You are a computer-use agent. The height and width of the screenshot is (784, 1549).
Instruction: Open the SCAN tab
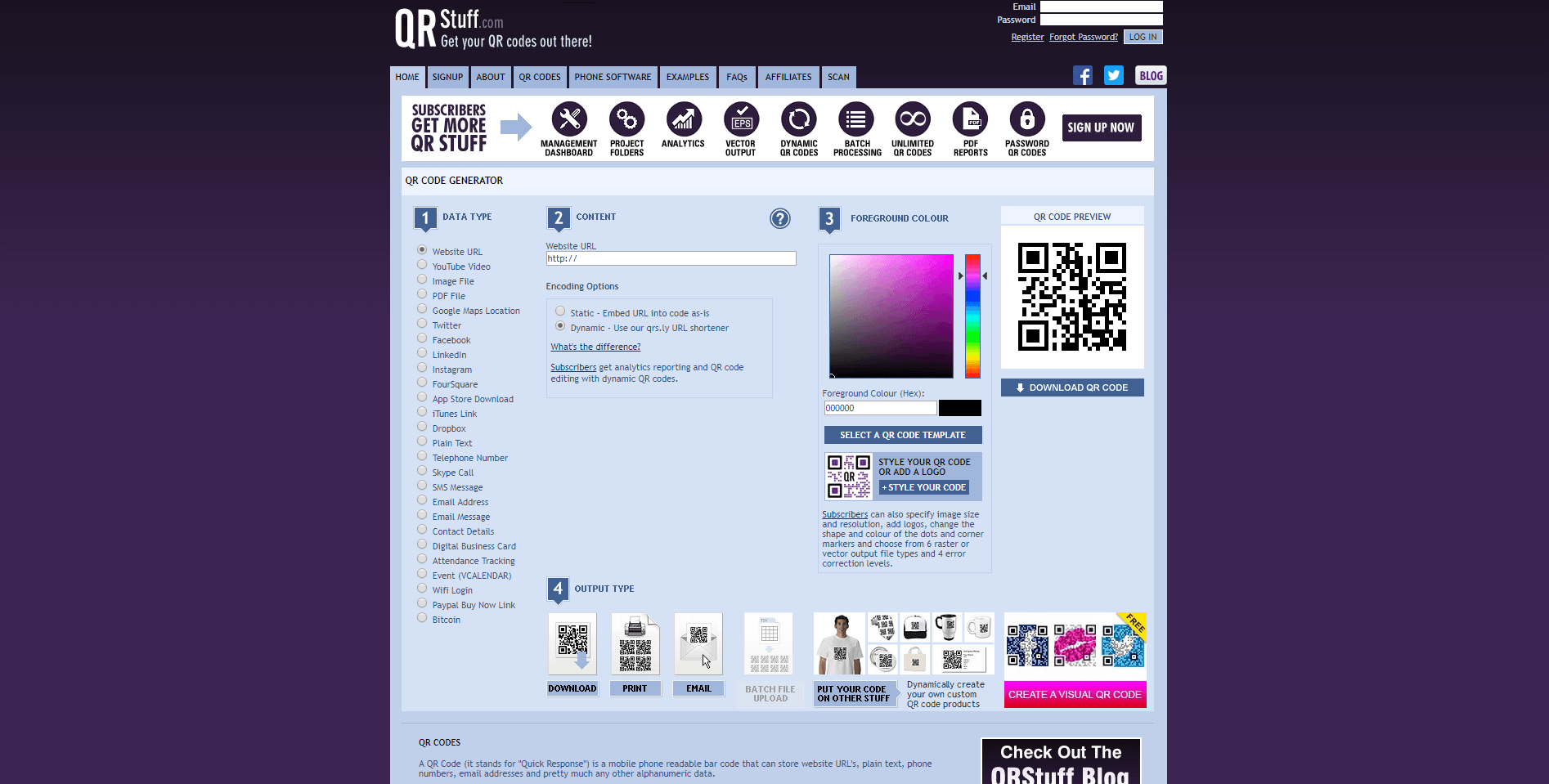[x=838, y=77]
